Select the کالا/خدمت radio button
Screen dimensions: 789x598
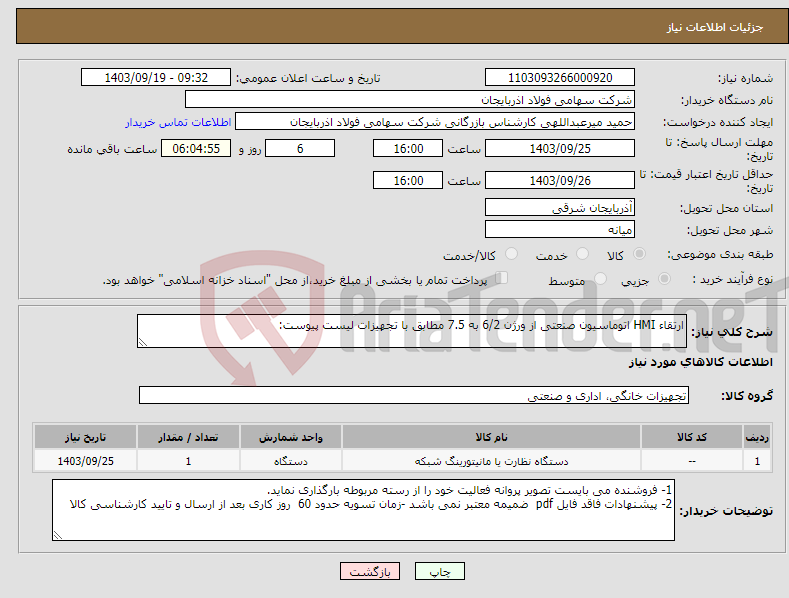click(511, 254)
